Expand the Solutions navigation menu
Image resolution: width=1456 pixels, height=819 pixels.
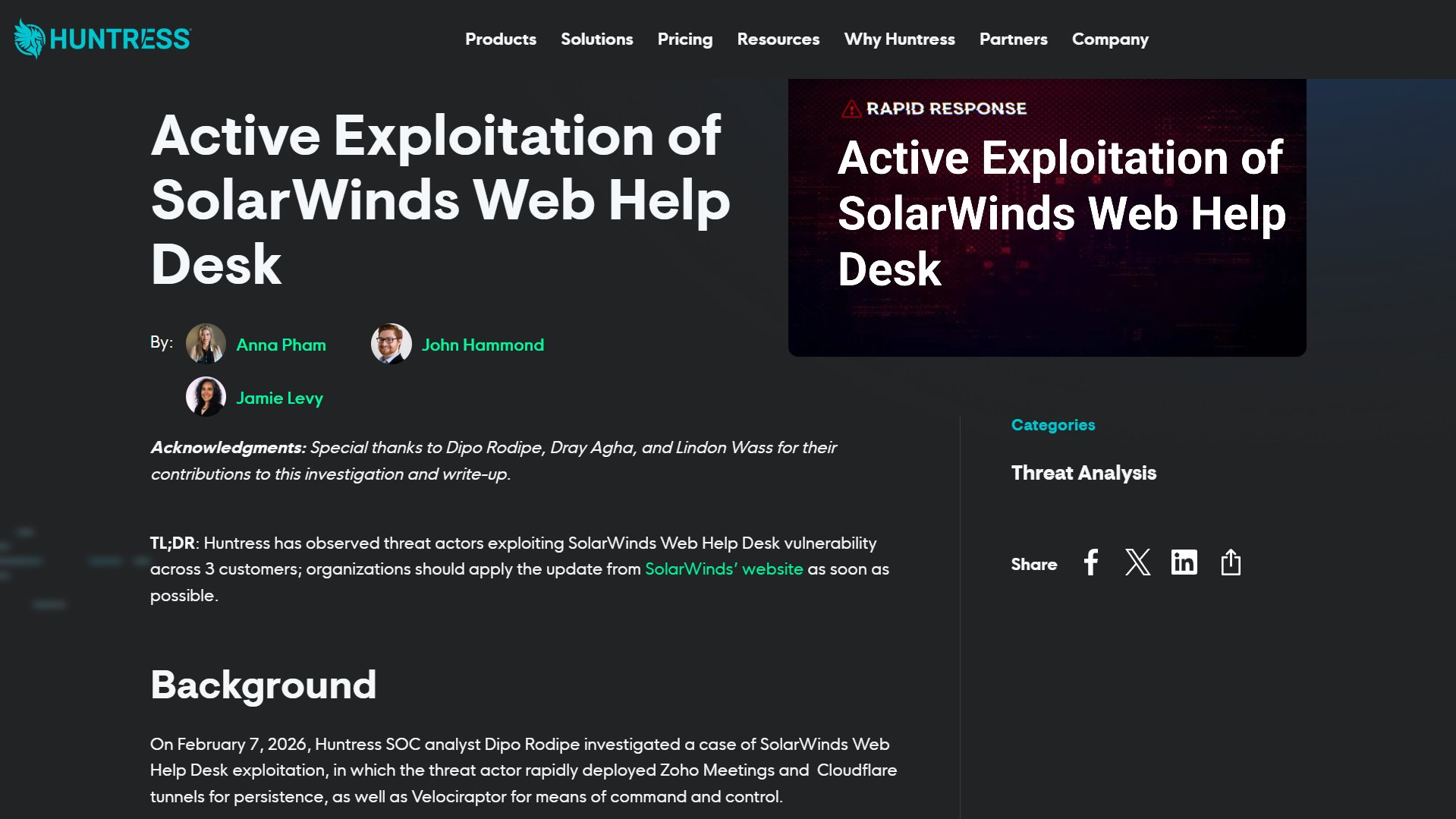(x=596, y=39)
